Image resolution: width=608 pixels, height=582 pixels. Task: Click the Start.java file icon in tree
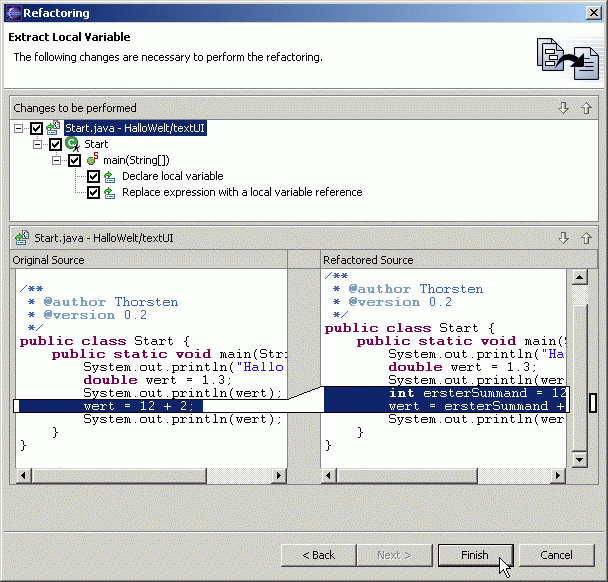point(54,128)
